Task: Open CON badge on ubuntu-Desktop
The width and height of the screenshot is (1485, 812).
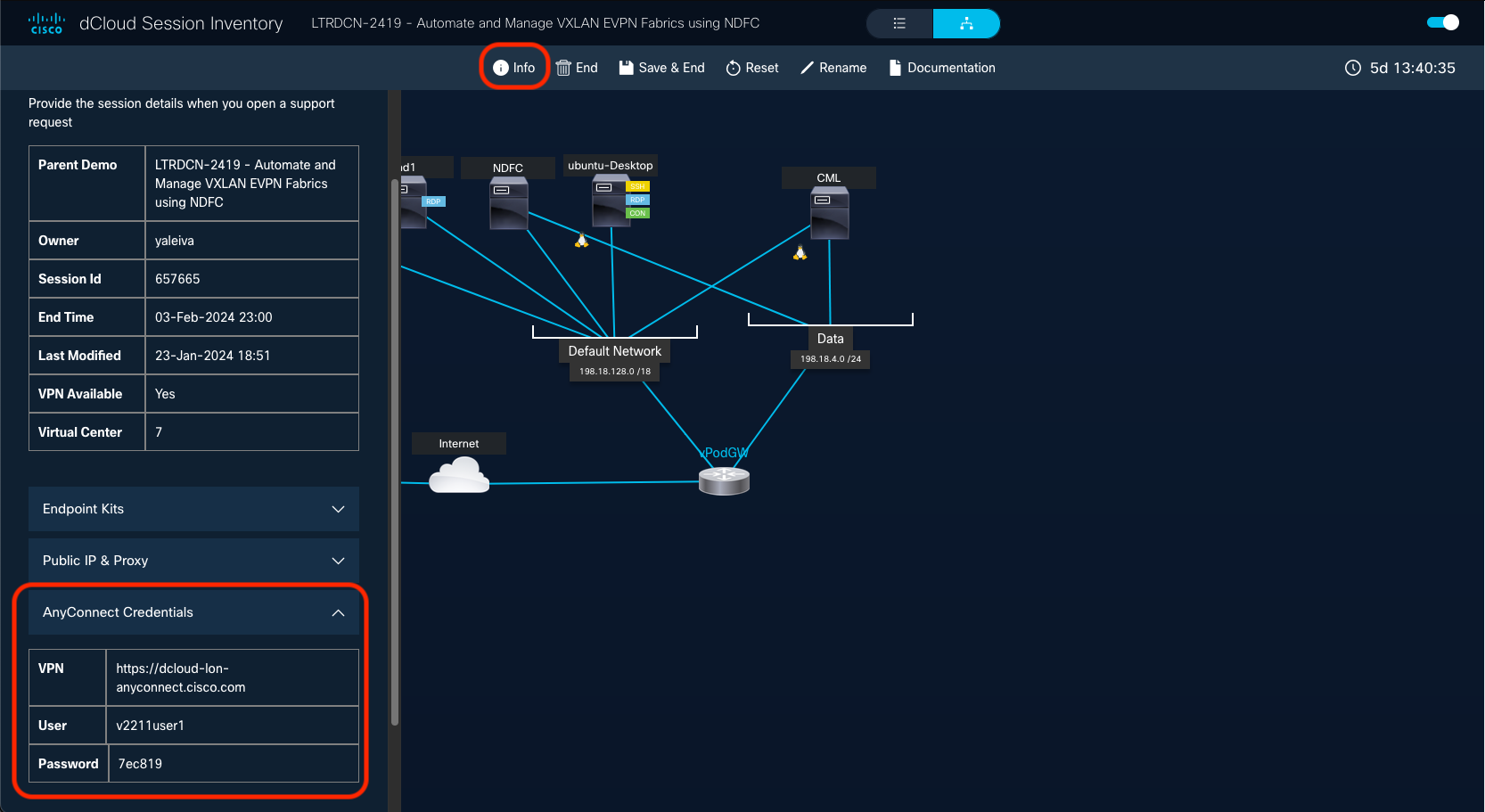Action: click(637, 213)
